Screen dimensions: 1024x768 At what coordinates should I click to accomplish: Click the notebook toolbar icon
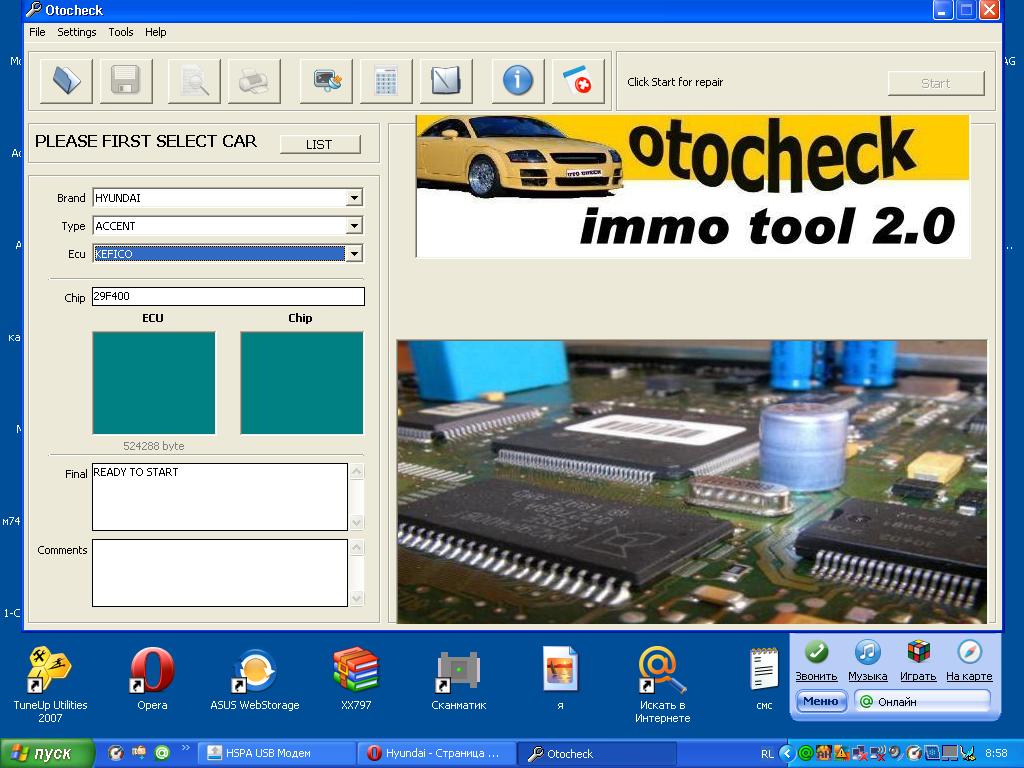tap(446, 81)
